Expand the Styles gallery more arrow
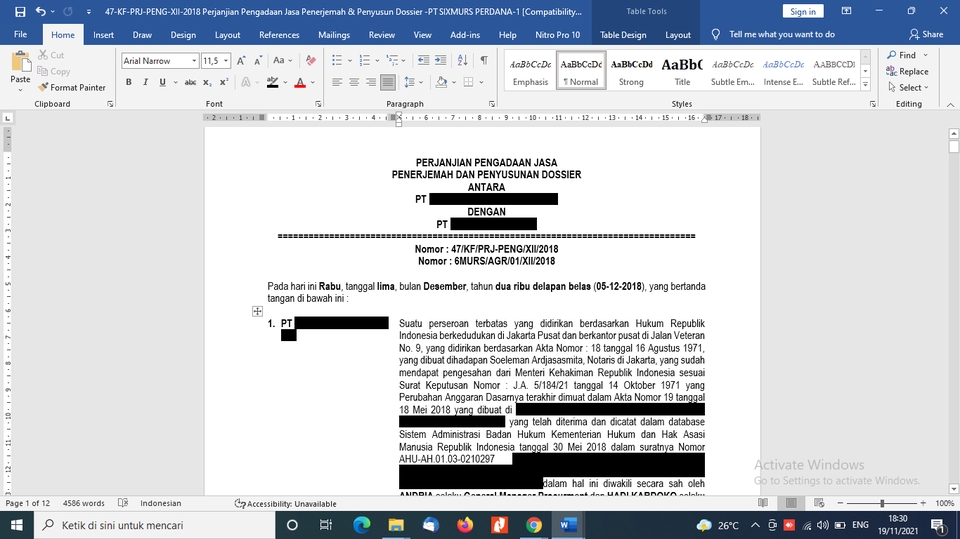This screenshot has width=960, height=539. 865,85
